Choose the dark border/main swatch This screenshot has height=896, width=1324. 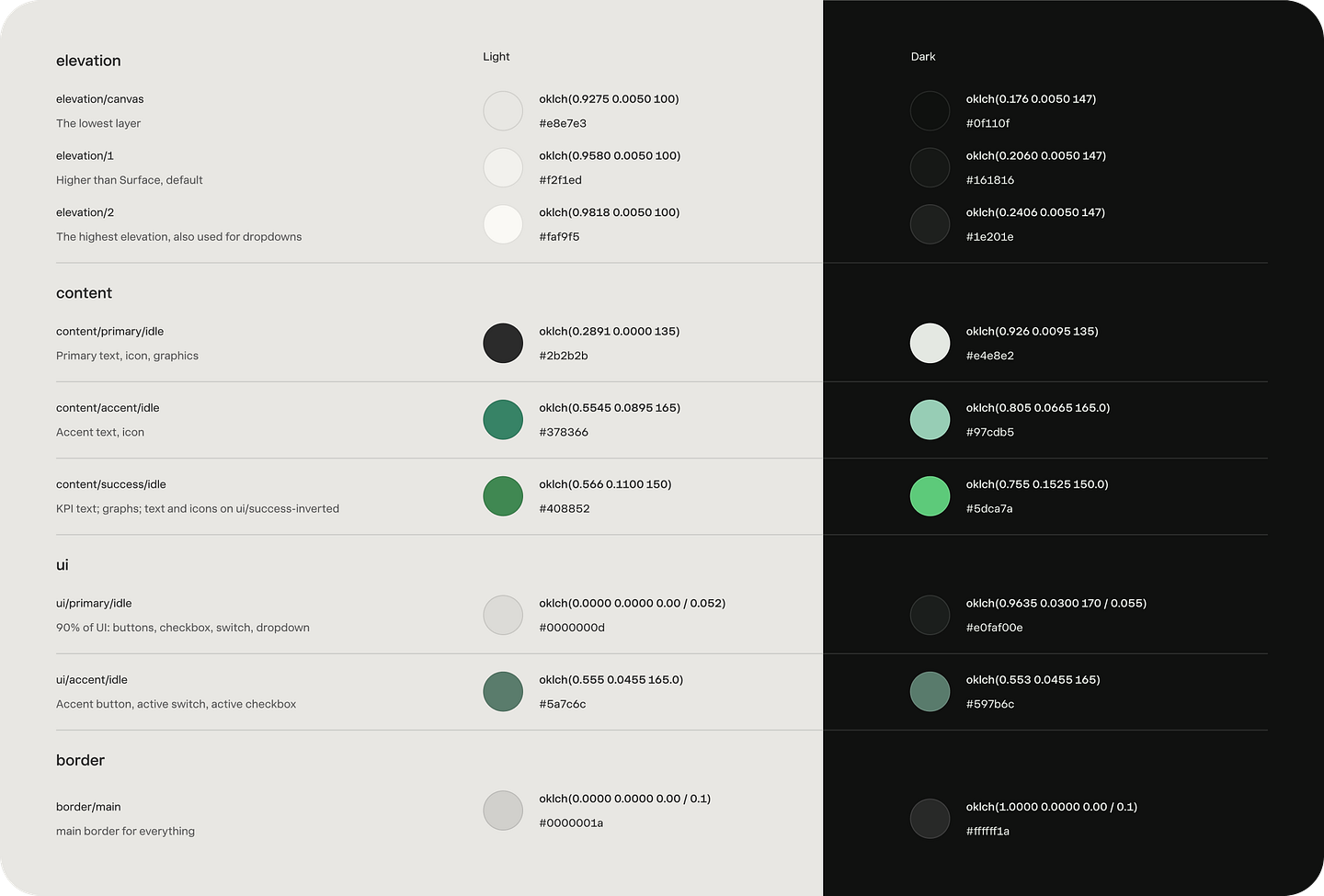930,819
